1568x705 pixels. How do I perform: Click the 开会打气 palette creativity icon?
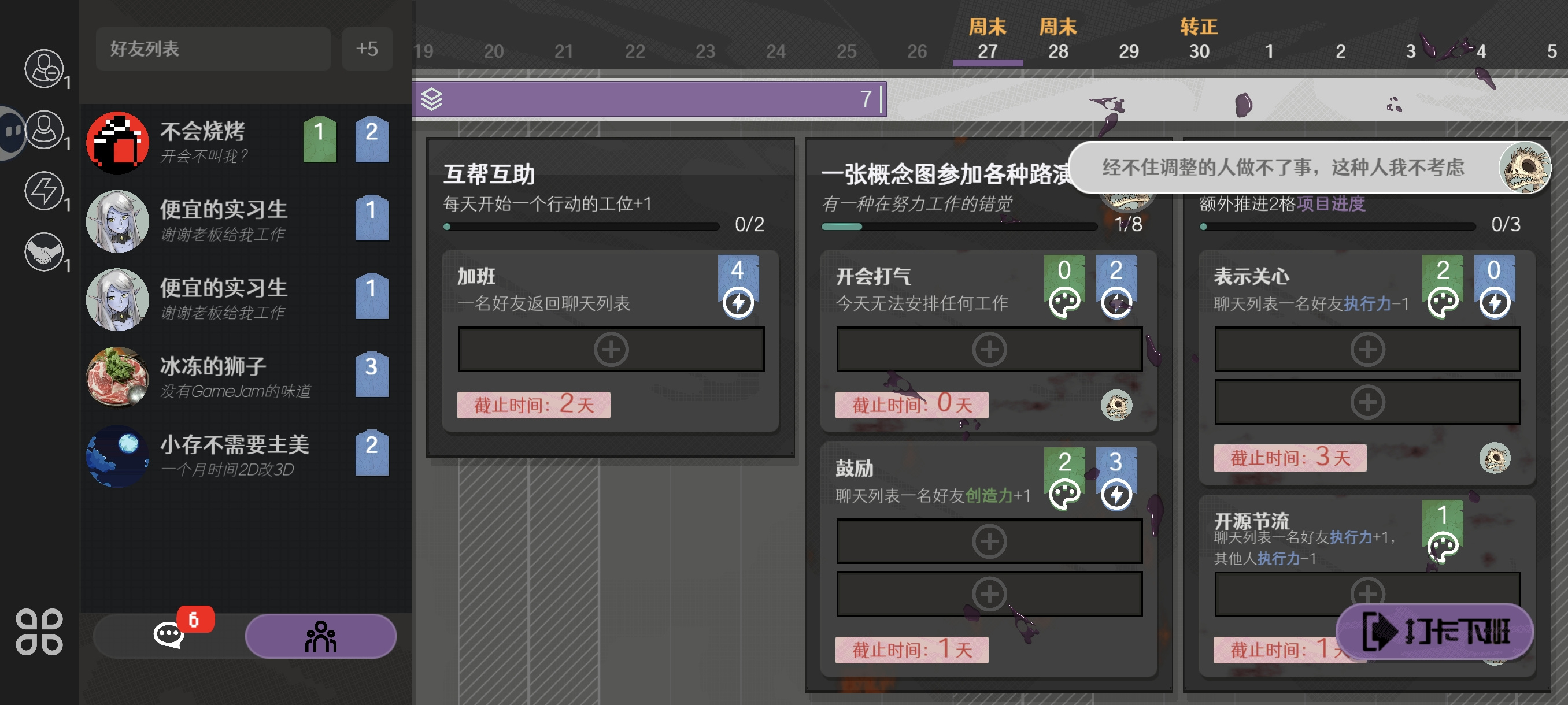(x=1064, y=302)
